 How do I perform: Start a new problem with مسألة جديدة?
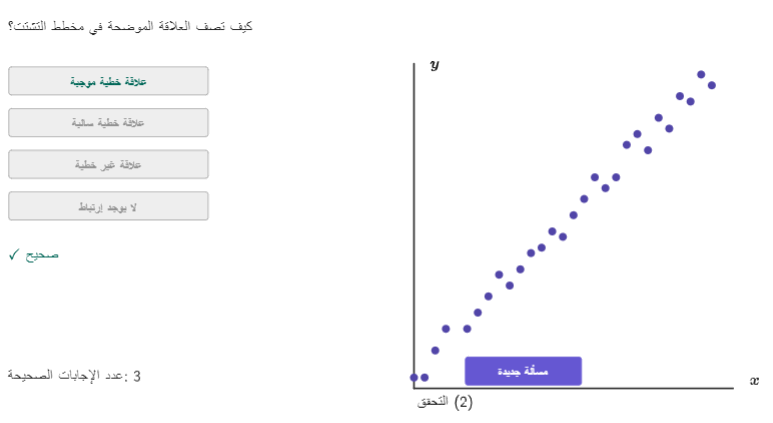point(523,371)
